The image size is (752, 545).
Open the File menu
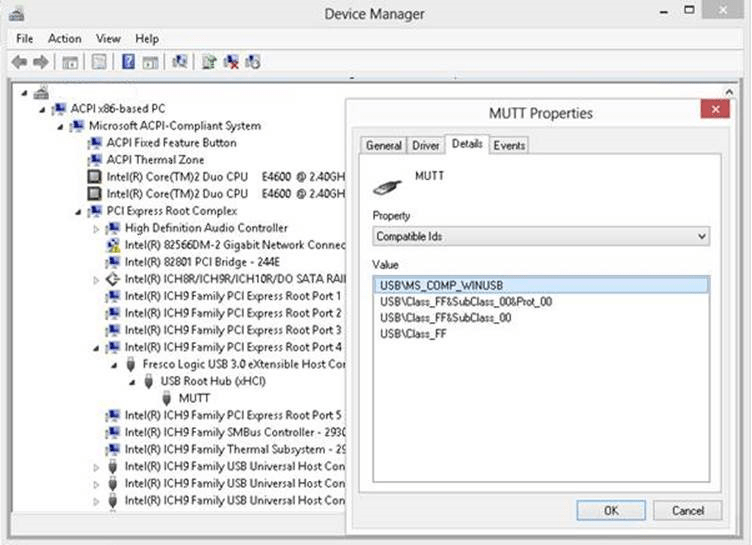(x=24, y=38)
